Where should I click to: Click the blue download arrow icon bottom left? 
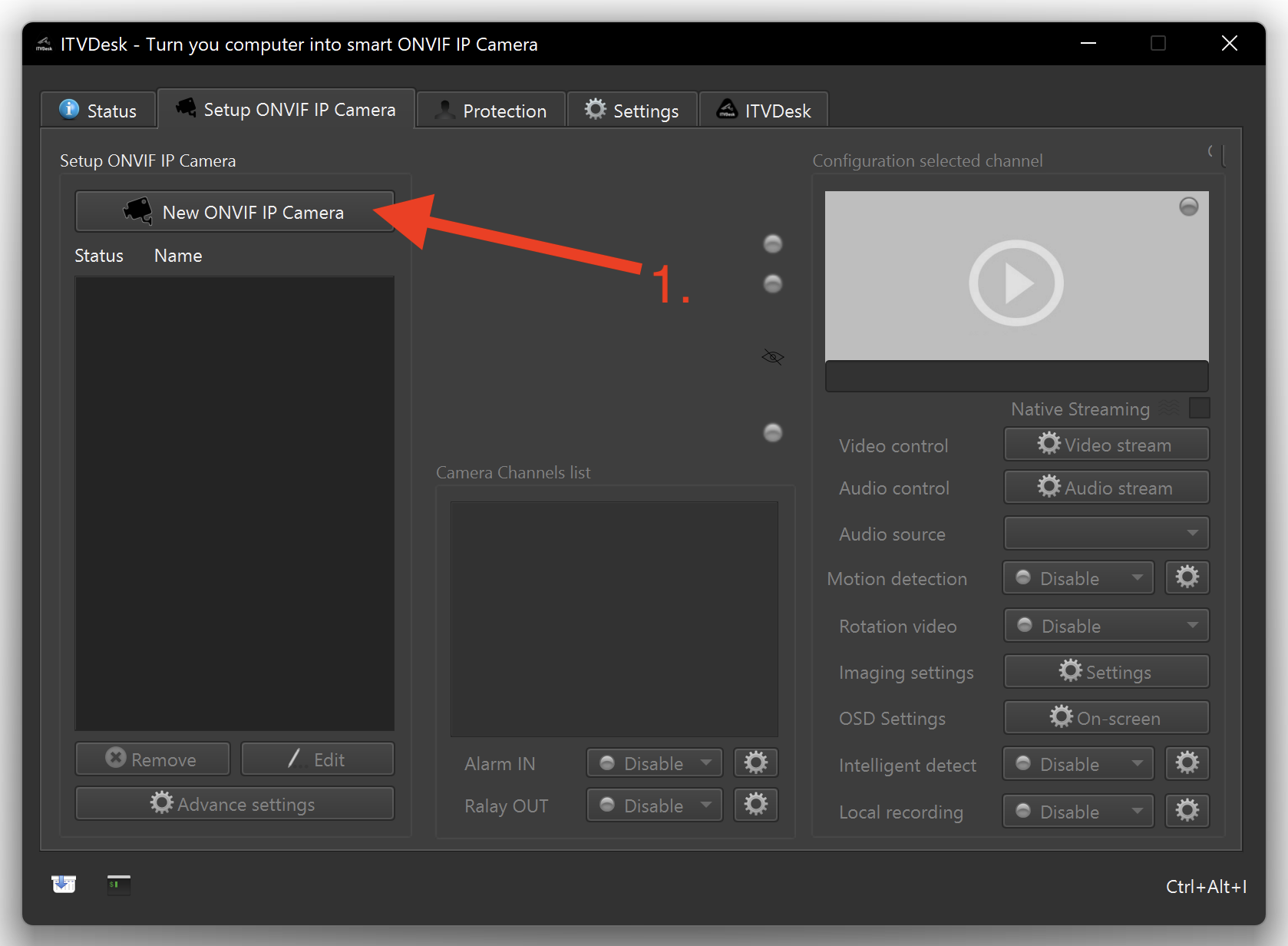[x=64, y=883]
